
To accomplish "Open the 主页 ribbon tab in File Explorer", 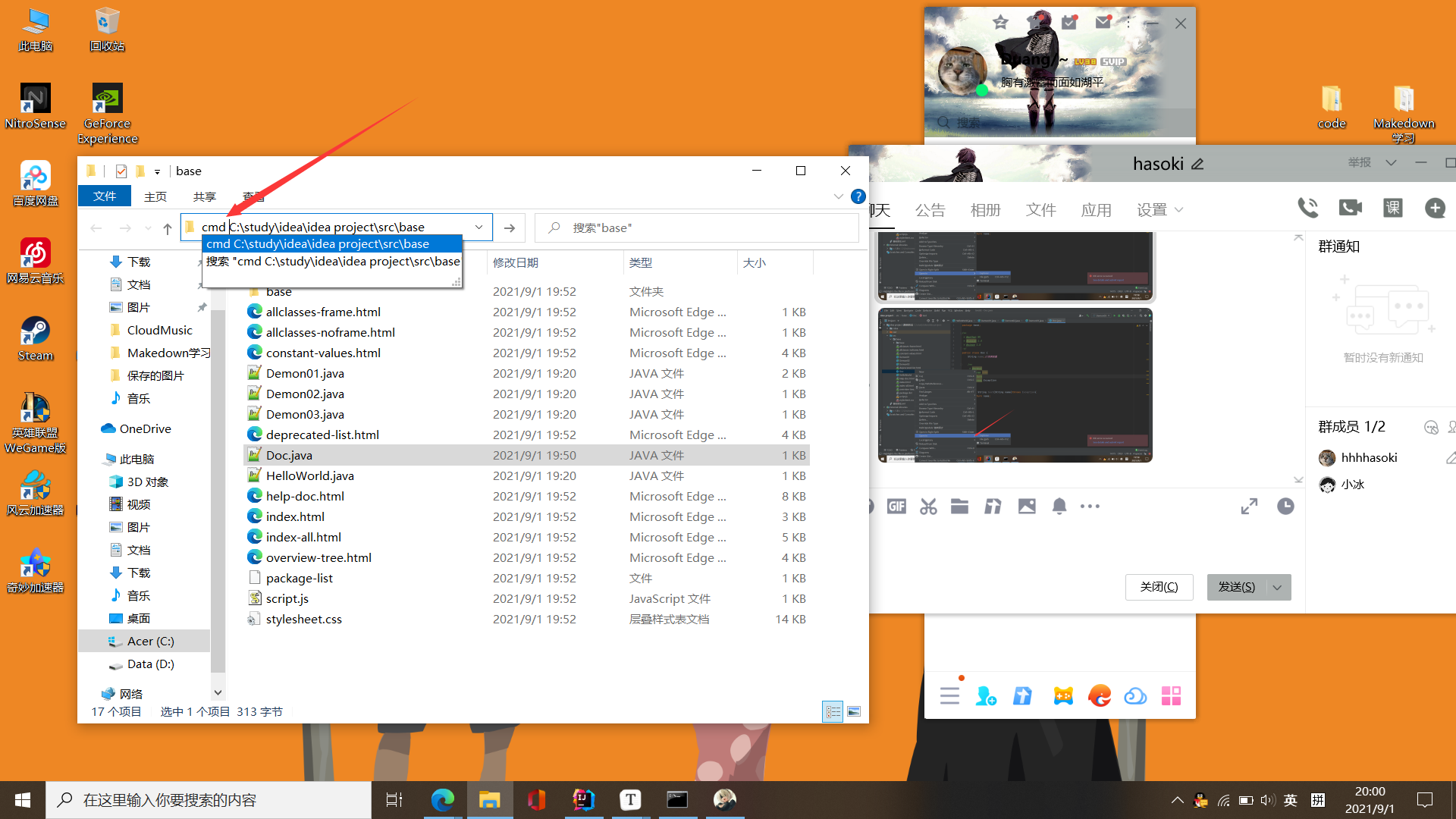I will [x=155, y=196].
